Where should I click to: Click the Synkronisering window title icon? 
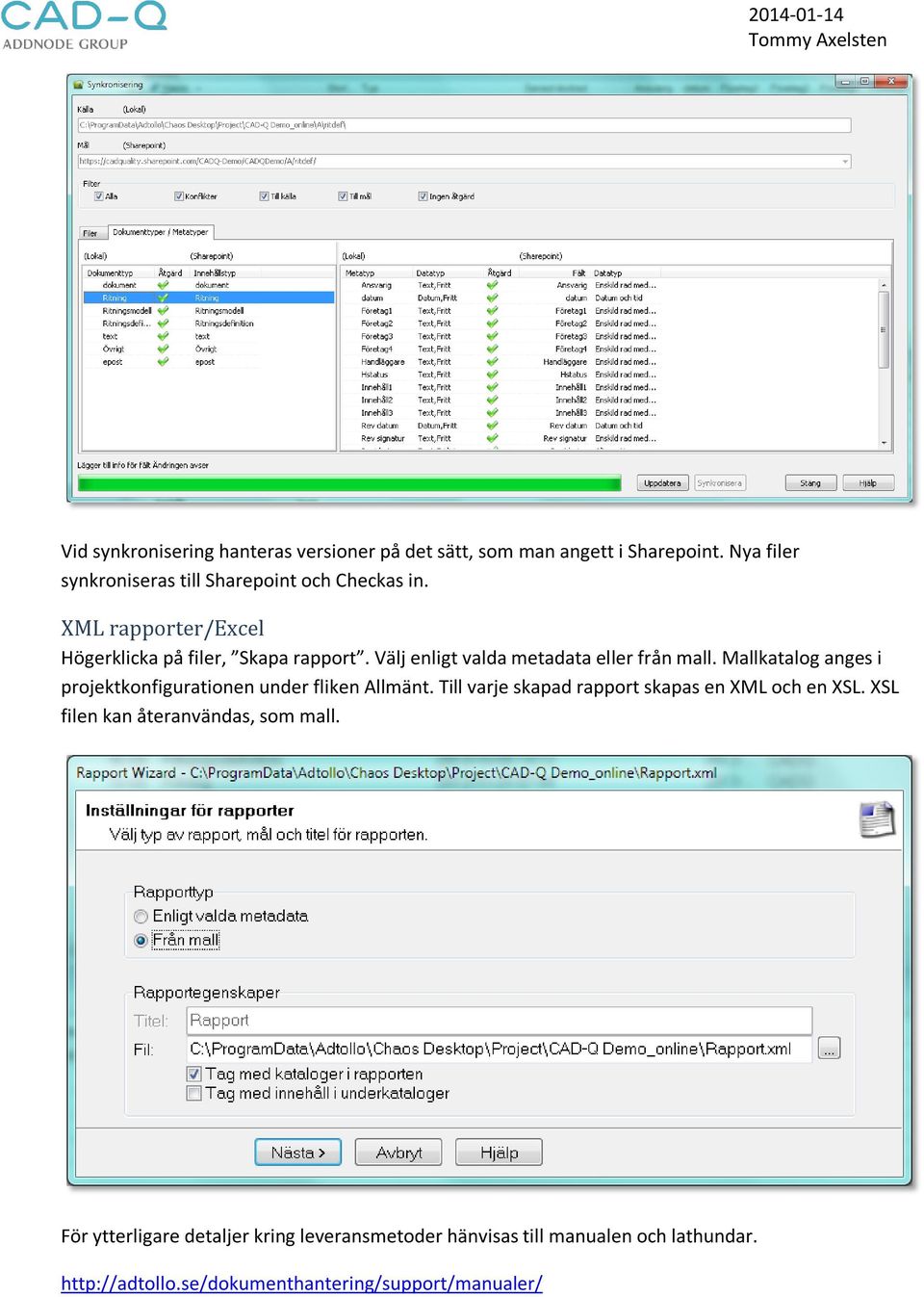(x=78, y=85)
